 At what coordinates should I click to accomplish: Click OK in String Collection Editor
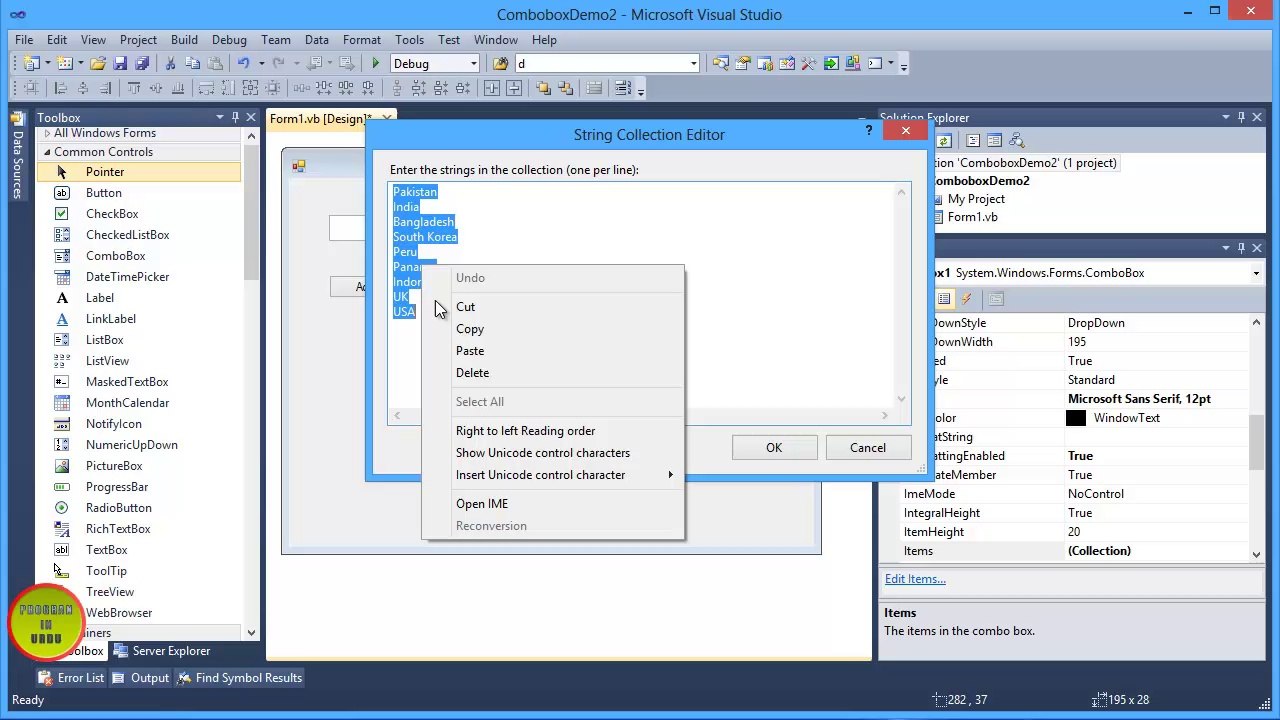pos(774,448)
